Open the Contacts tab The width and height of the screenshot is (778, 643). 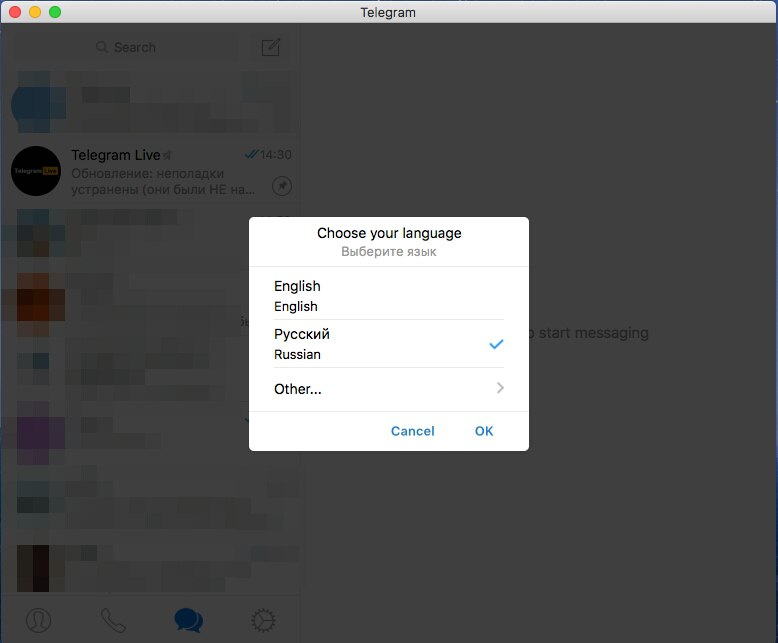(38, 620)
